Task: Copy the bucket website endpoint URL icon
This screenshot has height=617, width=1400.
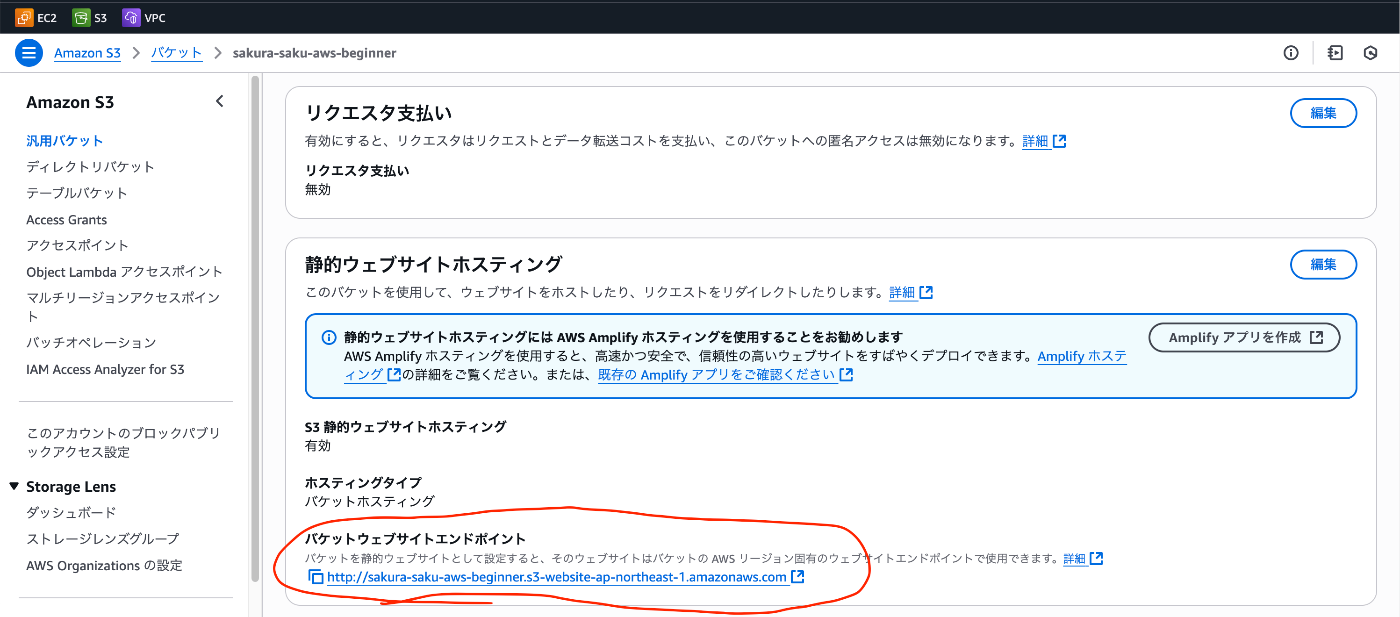Action: click(315, 577)
